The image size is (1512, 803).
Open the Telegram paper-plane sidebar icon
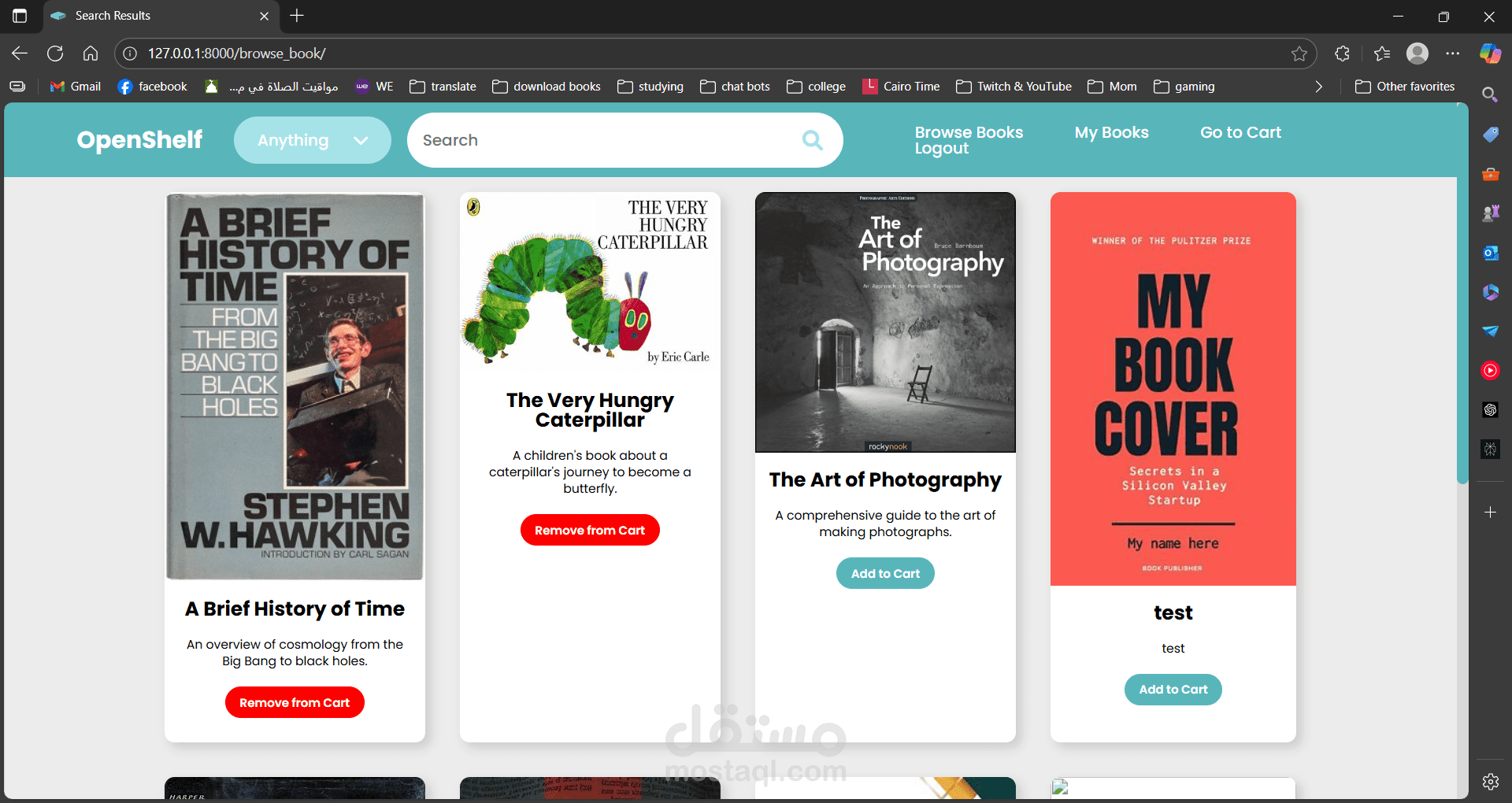click(1491, 331)
